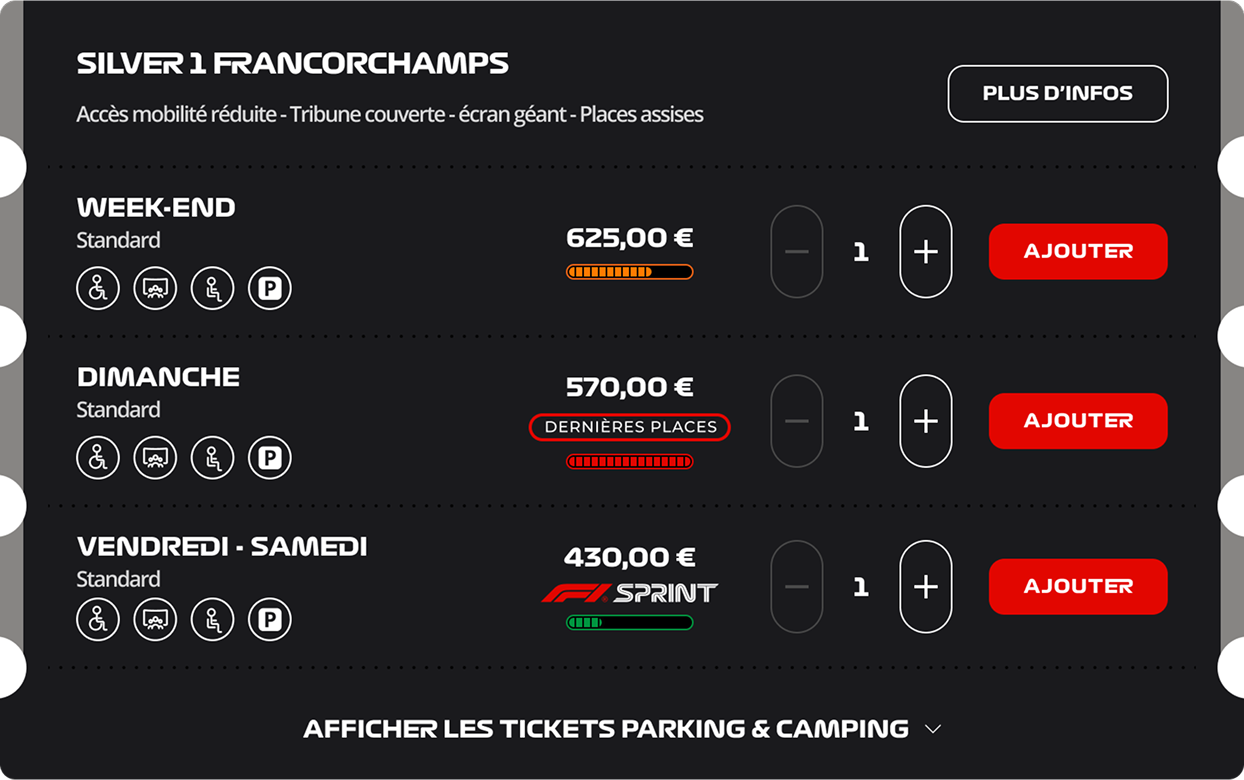1244x780 pixels.
Task: Click the wheelchair icon under Vendredi - Samedi
Action: coord(98,619)
